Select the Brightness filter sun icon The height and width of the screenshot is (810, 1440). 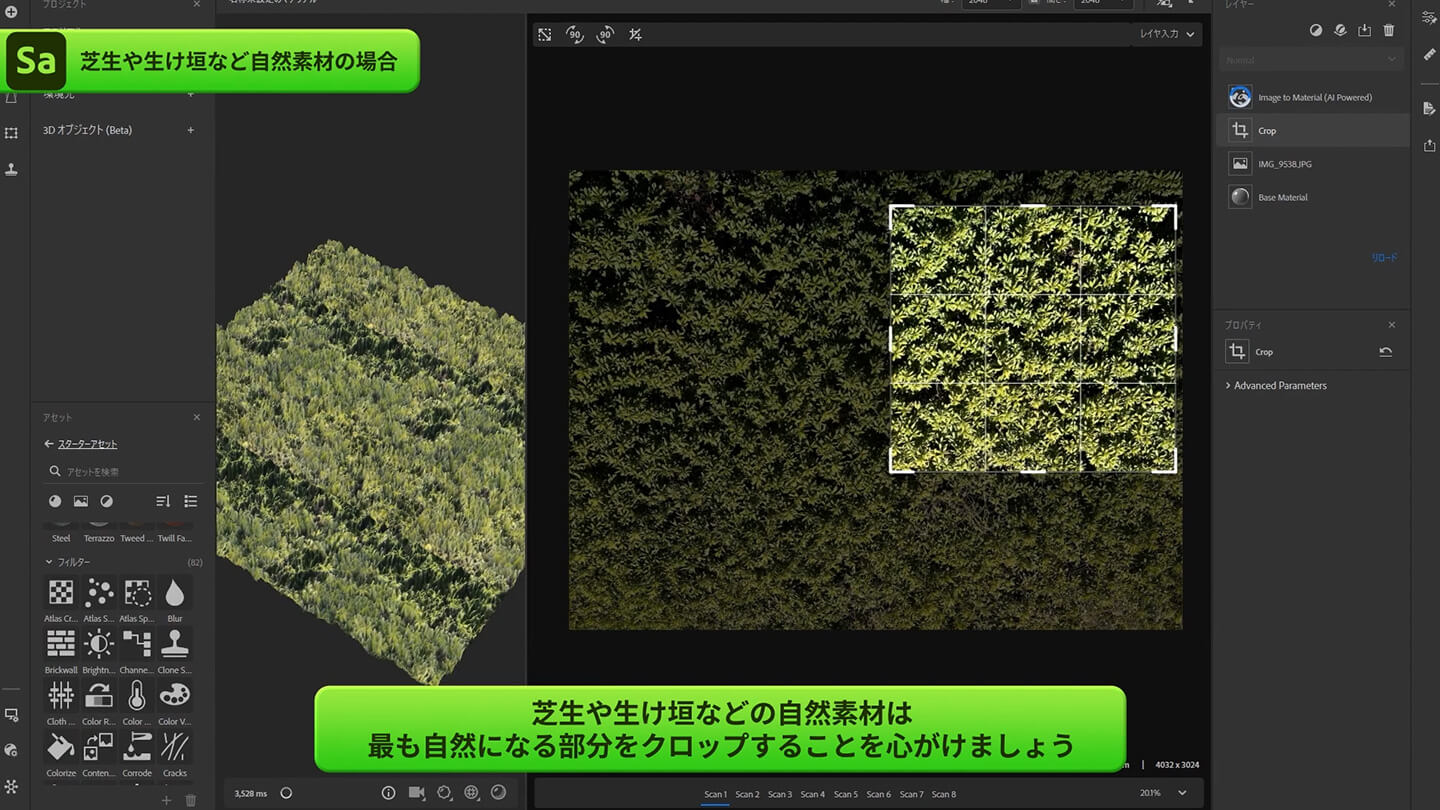coord(99,644)
